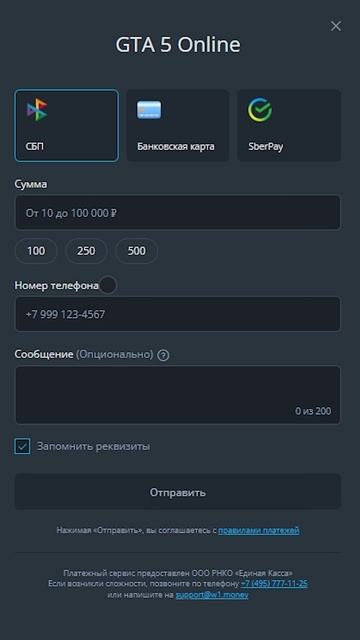Viewport: 360px width, 640px height.
Task: Choose the 250 ruble preset amount
Action: 86,251
